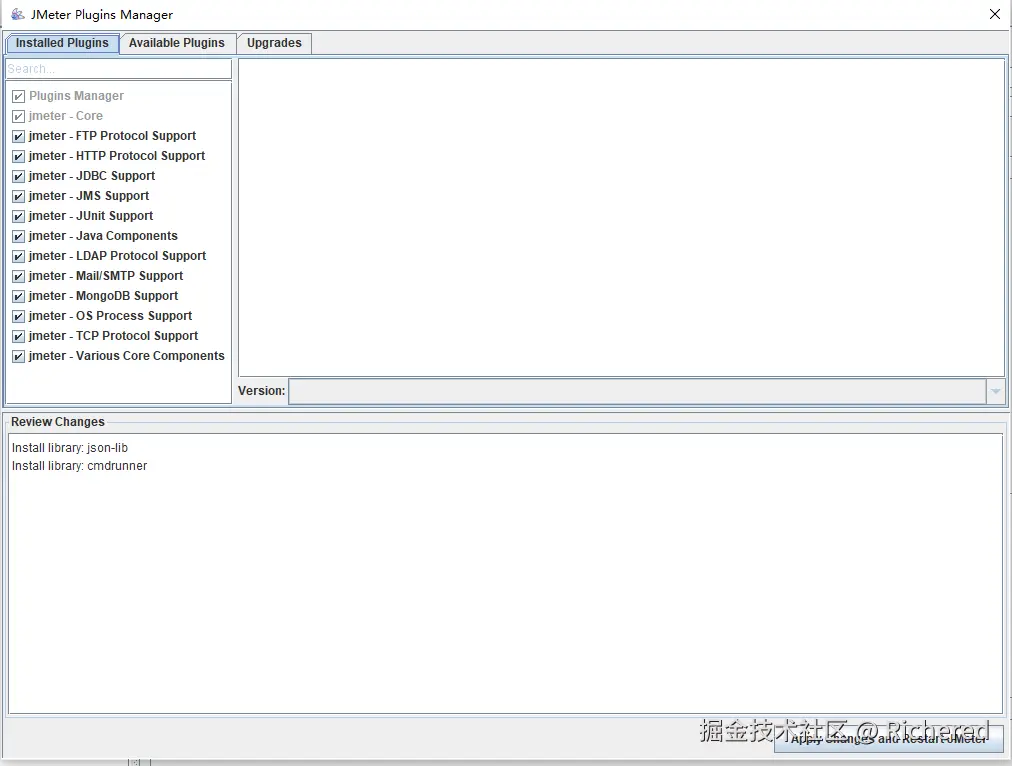Toggle jmeter - OS Process Support checkbox
This screenshot has width=1012, height=766.
click(x=19, y=317)
